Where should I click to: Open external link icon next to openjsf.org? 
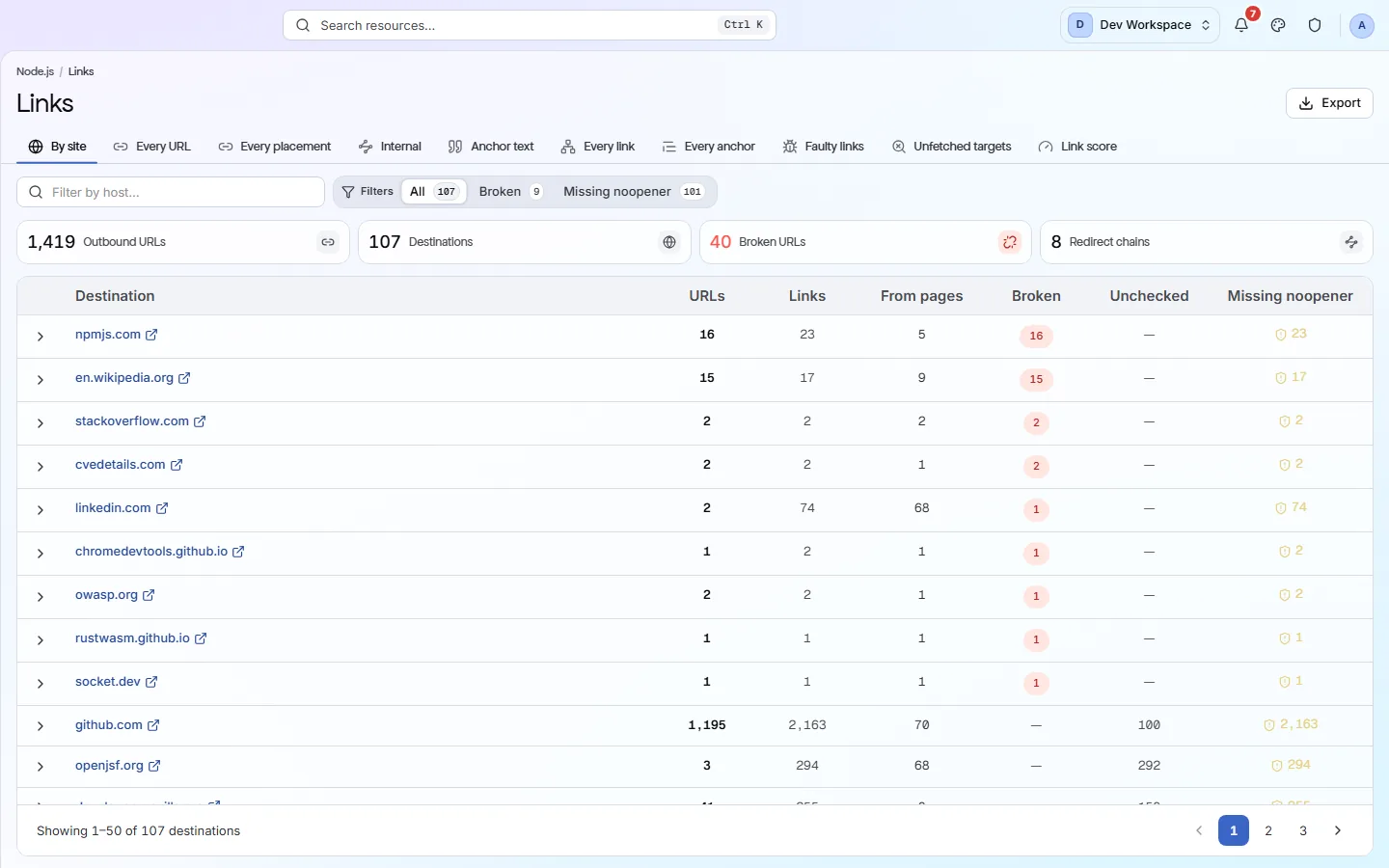(x=154, y=766)
